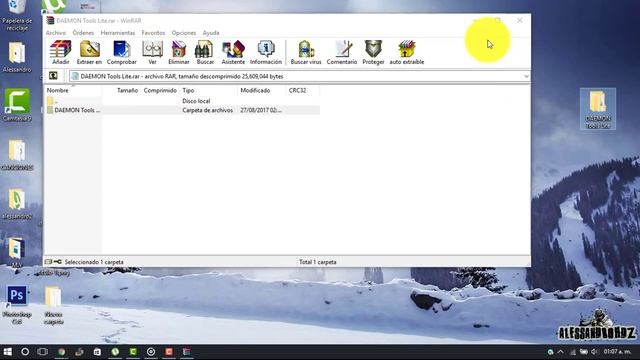The width and height of the screenshot is (640, 360).
Task: Close the WinRAR window
Action: point(520,20)
